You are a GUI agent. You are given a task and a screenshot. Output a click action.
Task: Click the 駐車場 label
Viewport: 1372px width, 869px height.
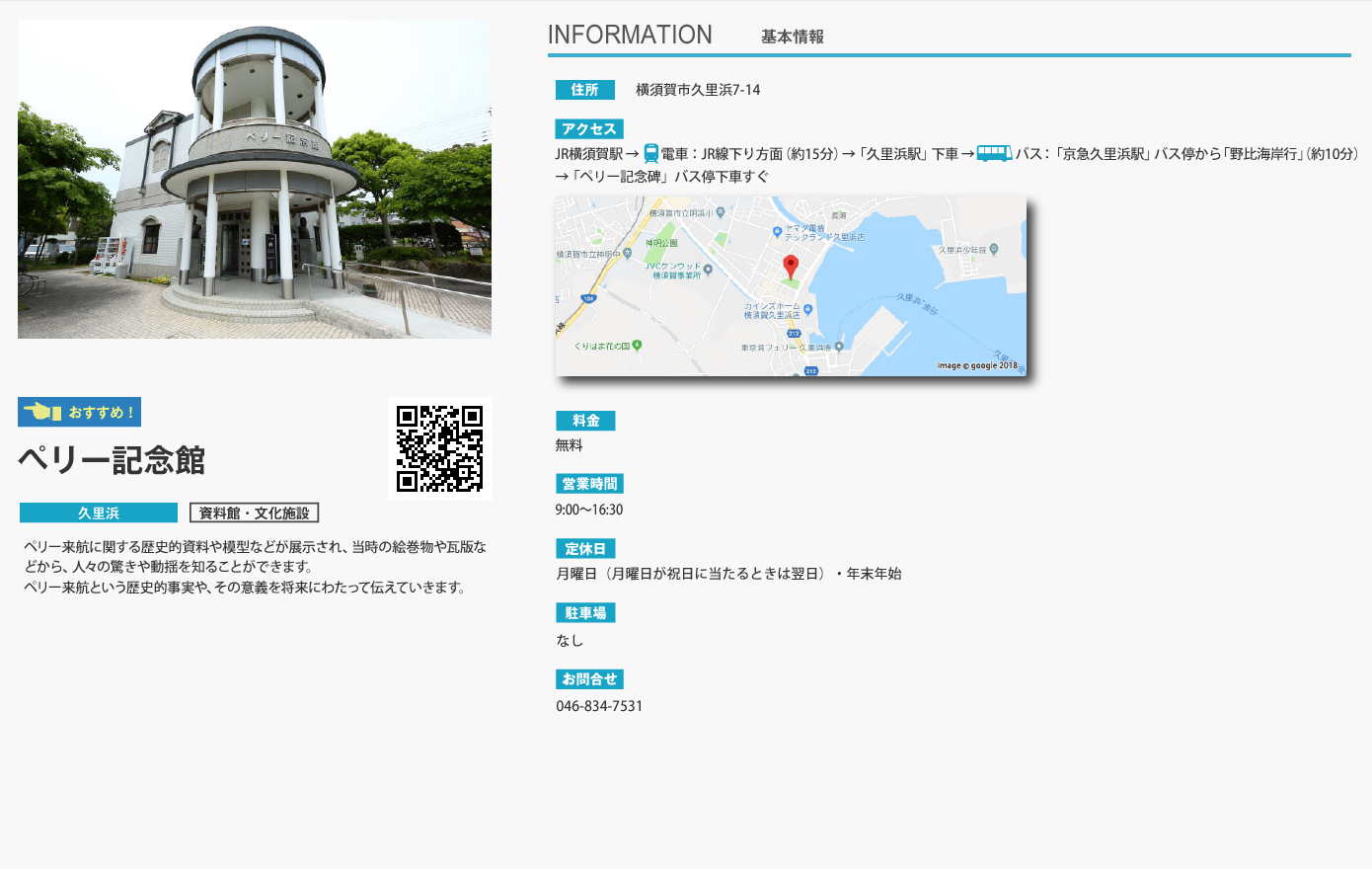point(585,613)
